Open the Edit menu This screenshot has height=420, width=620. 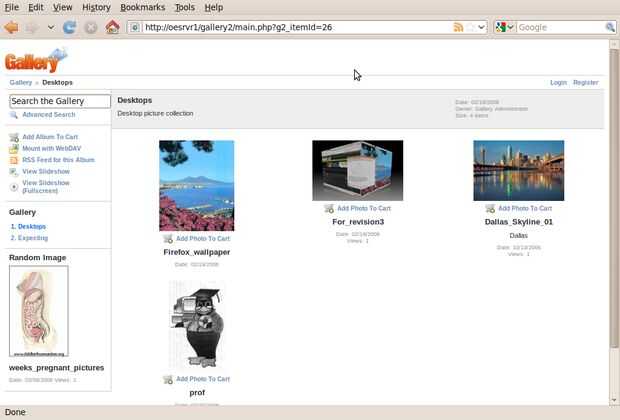click(x=36, y=8)
